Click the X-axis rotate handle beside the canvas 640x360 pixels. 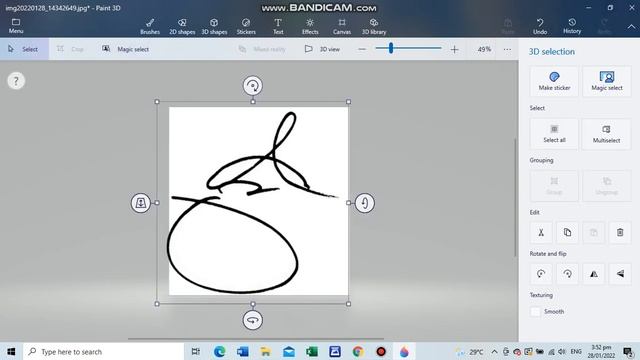364,203
